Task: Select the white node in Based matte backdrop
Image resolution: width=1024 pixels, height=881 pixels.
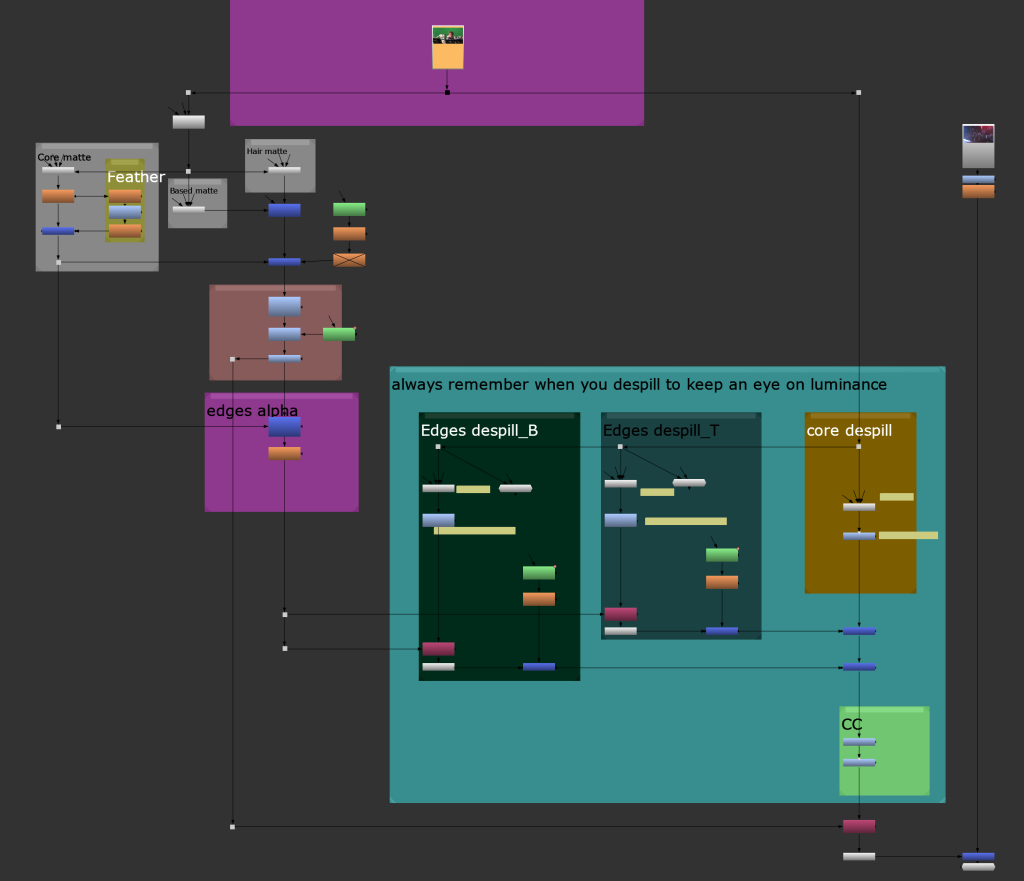Action: point(189,209)
